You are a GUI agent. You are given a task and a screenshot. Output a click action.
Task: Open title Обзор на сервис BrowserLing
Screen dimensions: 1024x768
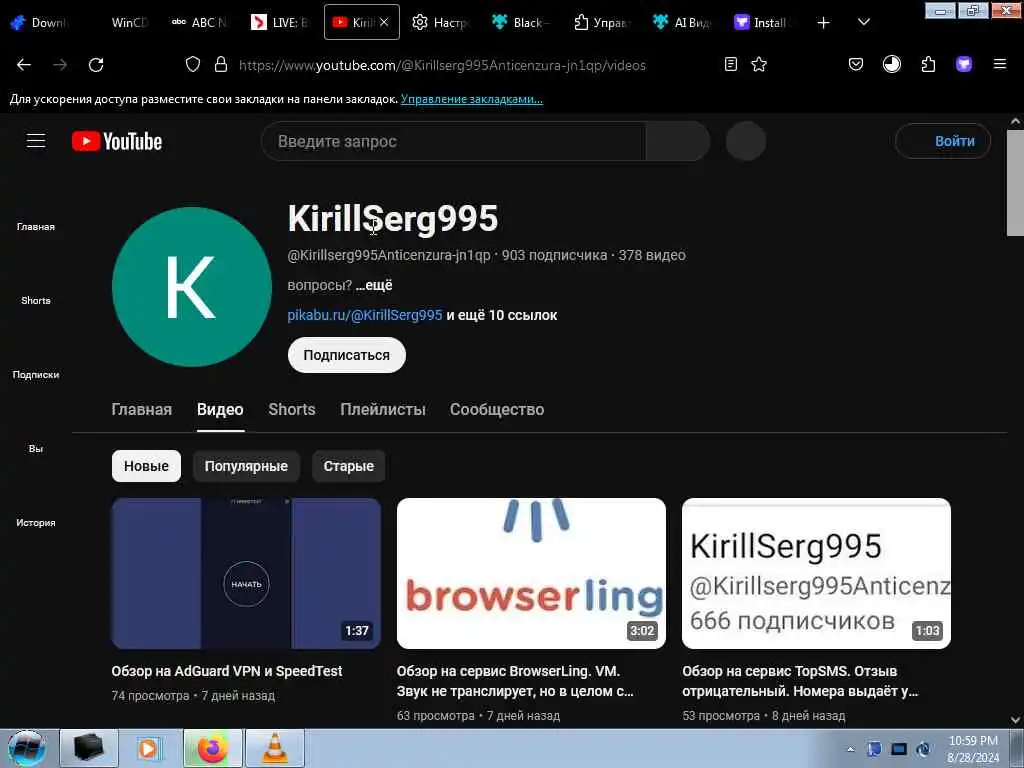tap(515, 681)
